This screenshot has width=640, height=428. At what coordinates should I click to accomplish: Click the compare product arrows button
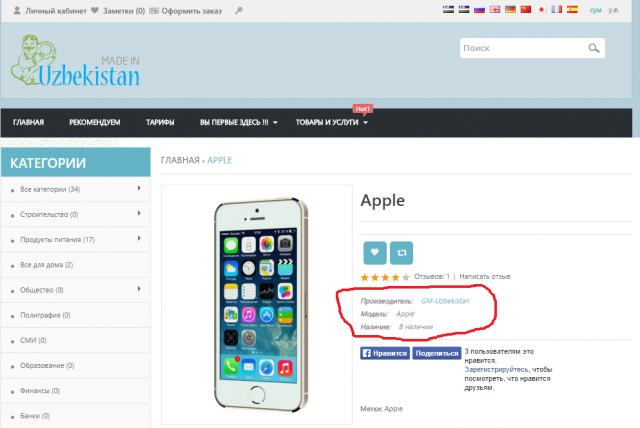401,253
